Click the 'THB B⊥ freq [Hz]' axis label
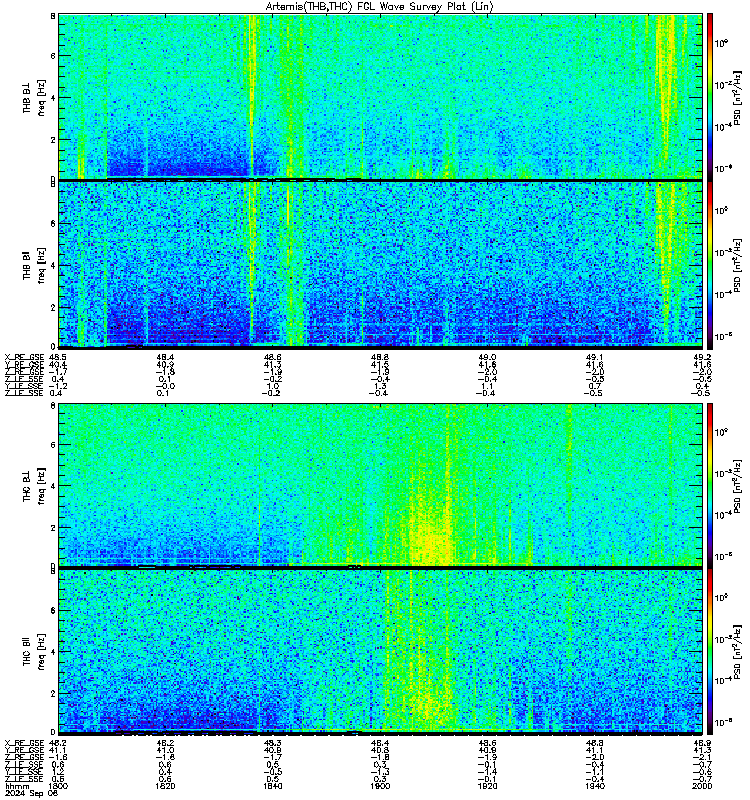 pyautogui.click(x=34, y=97)
